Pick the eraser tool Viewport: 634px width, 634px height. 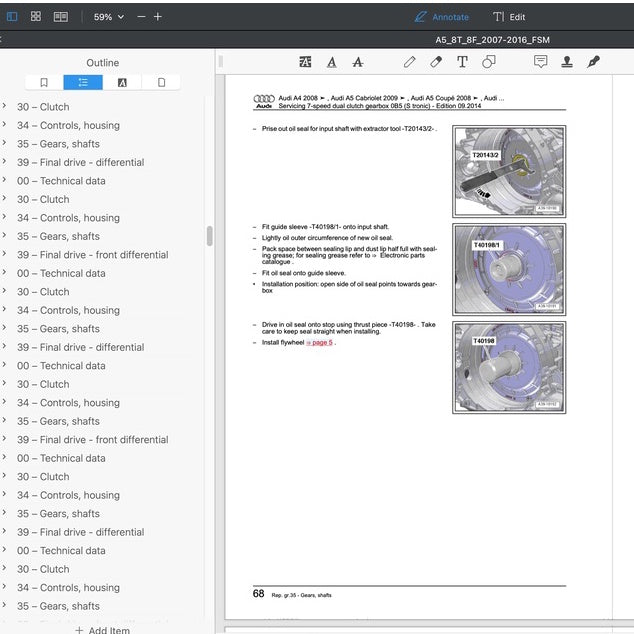436,62
